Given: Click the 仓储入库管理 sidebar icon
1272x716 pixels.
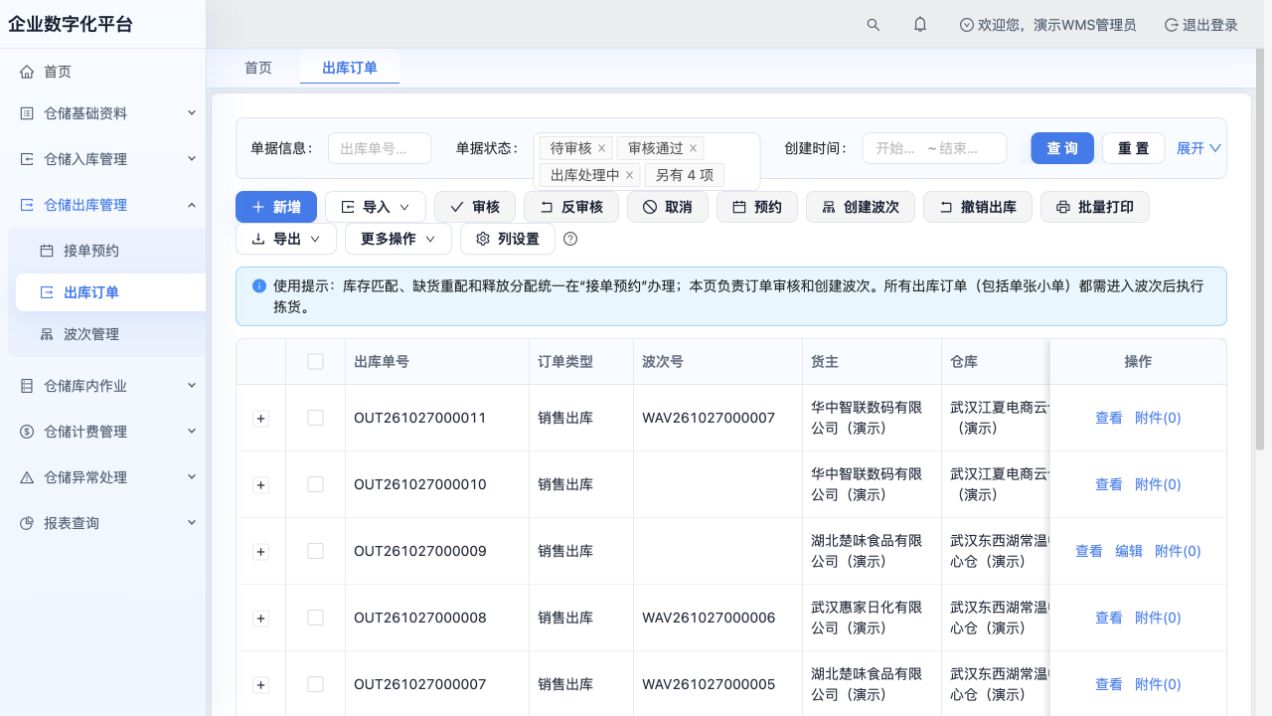Looking at the screenshot, I should (27, 159).
